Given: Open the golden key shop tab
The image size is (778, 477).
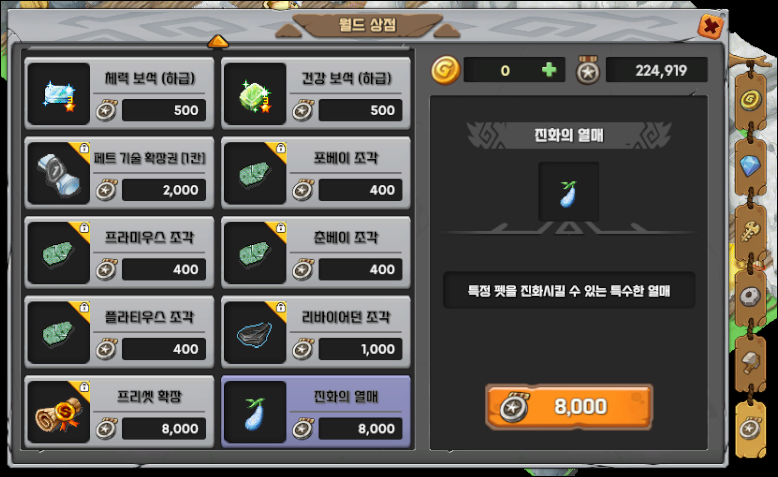Looking at the screenshot, I should click(x=750, y=231).
